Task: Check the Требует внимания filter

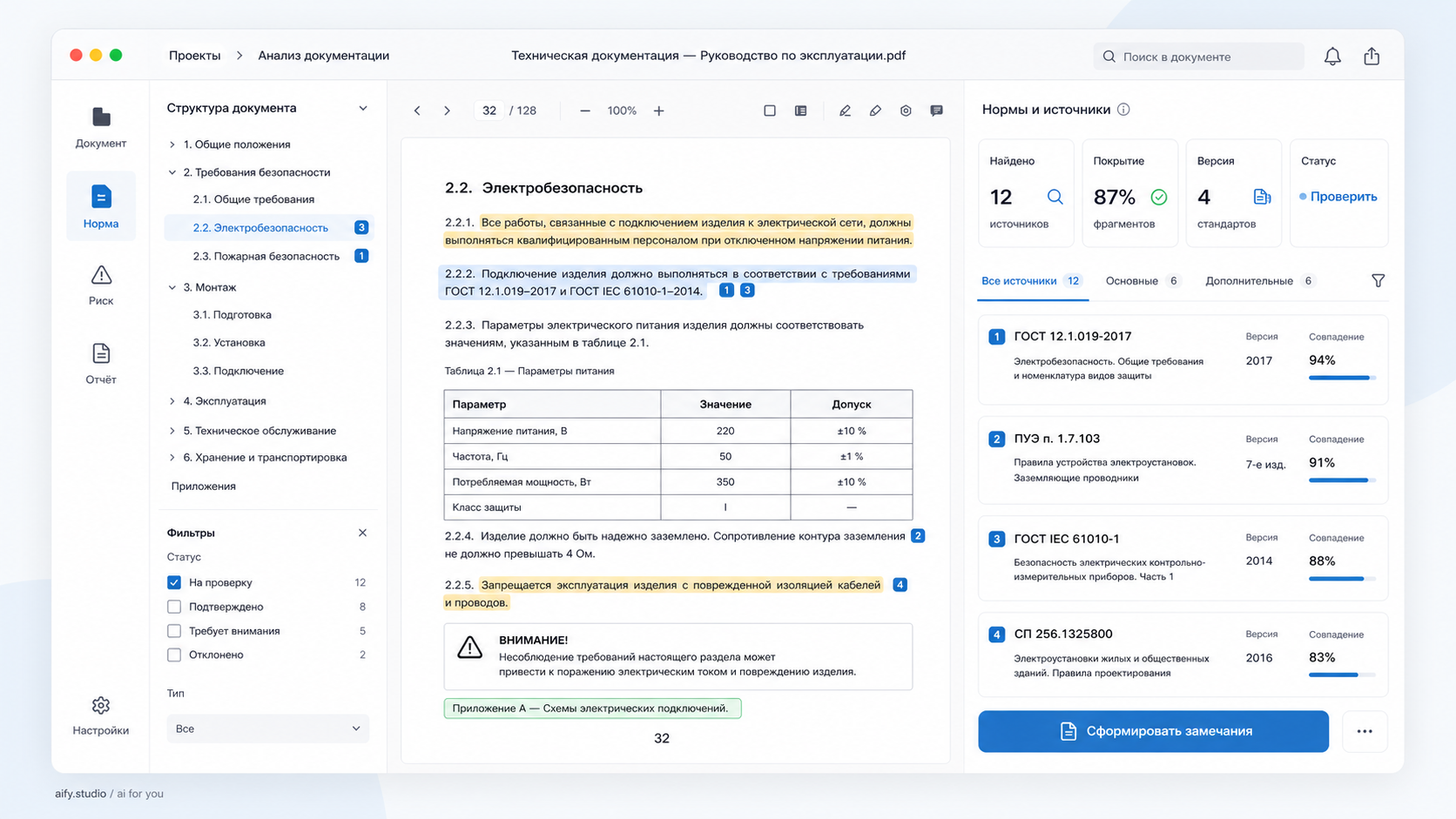Action: click(174, 631)
